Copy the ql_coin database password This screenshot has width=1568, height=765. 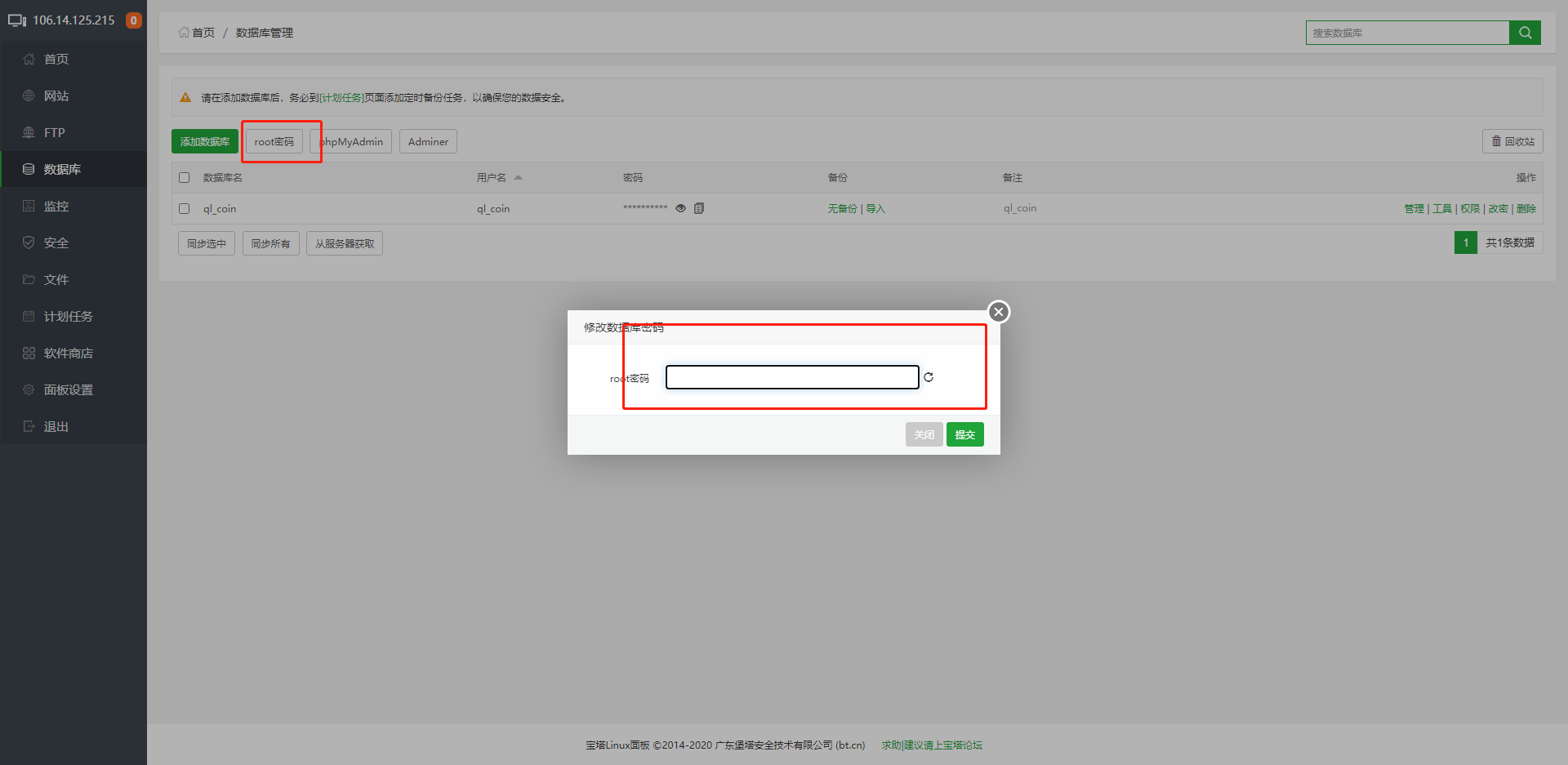(699, 208)
